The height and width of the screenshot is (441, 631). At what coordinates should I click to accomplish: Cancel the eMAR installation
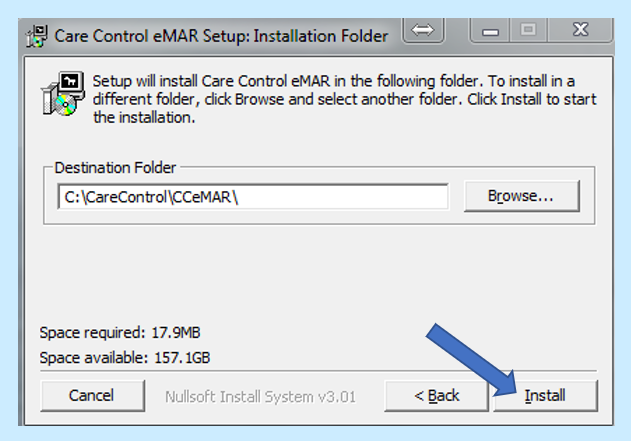[x=92, y=396]
